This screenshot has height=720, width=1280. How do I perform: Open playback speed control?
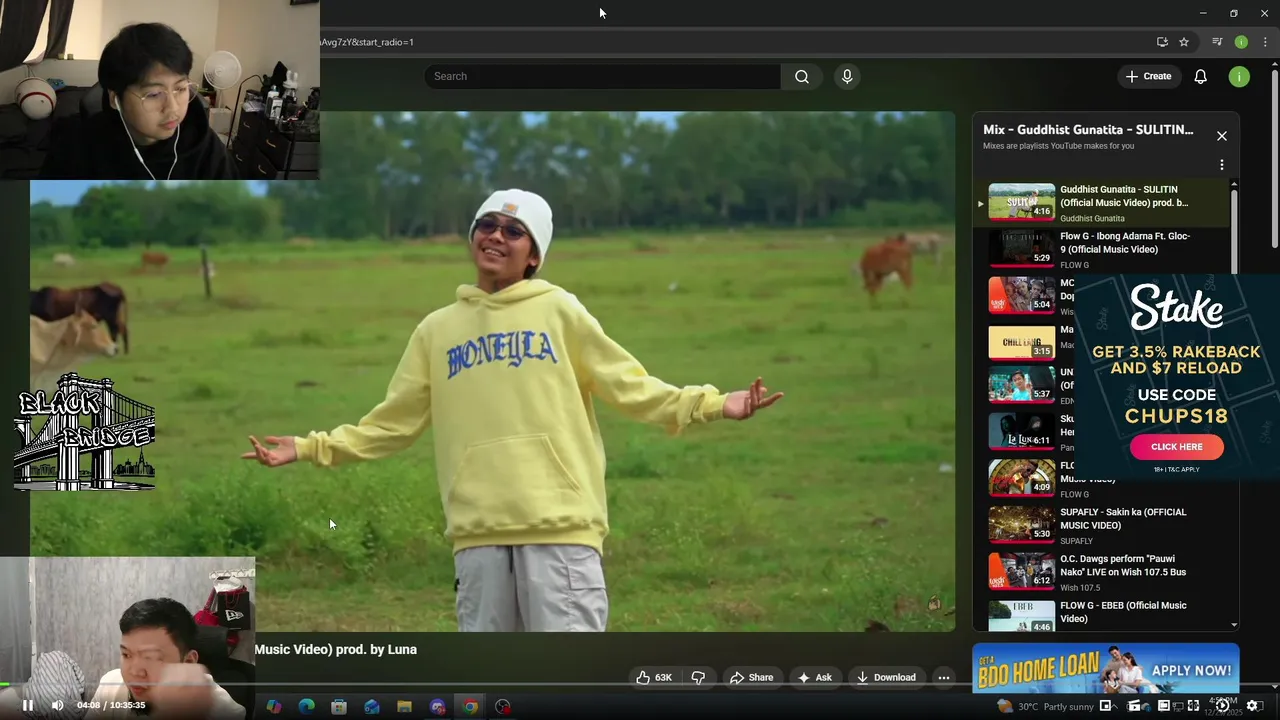(1222, 706)
